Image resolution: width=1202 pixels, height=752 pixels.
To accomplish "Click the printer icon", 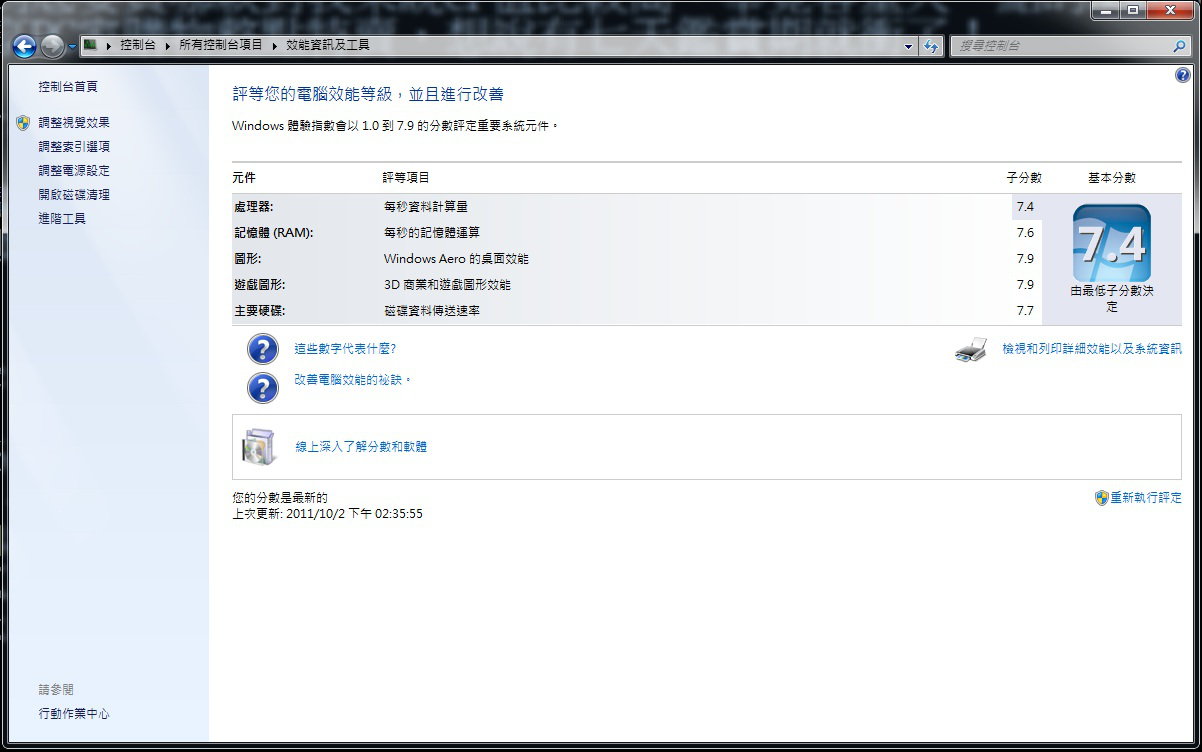I will click(971, 350).
